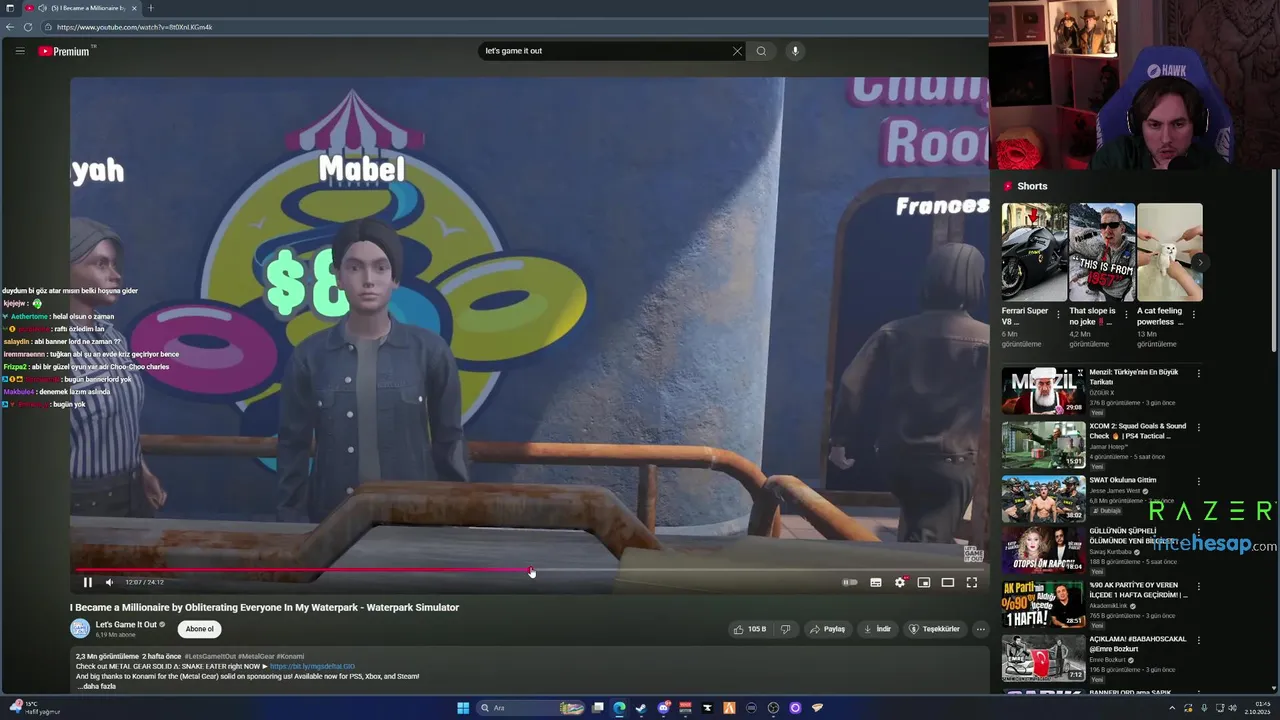Click the browser address bar URL
The image size is (1280, 720).
click(x=134, y=27)
